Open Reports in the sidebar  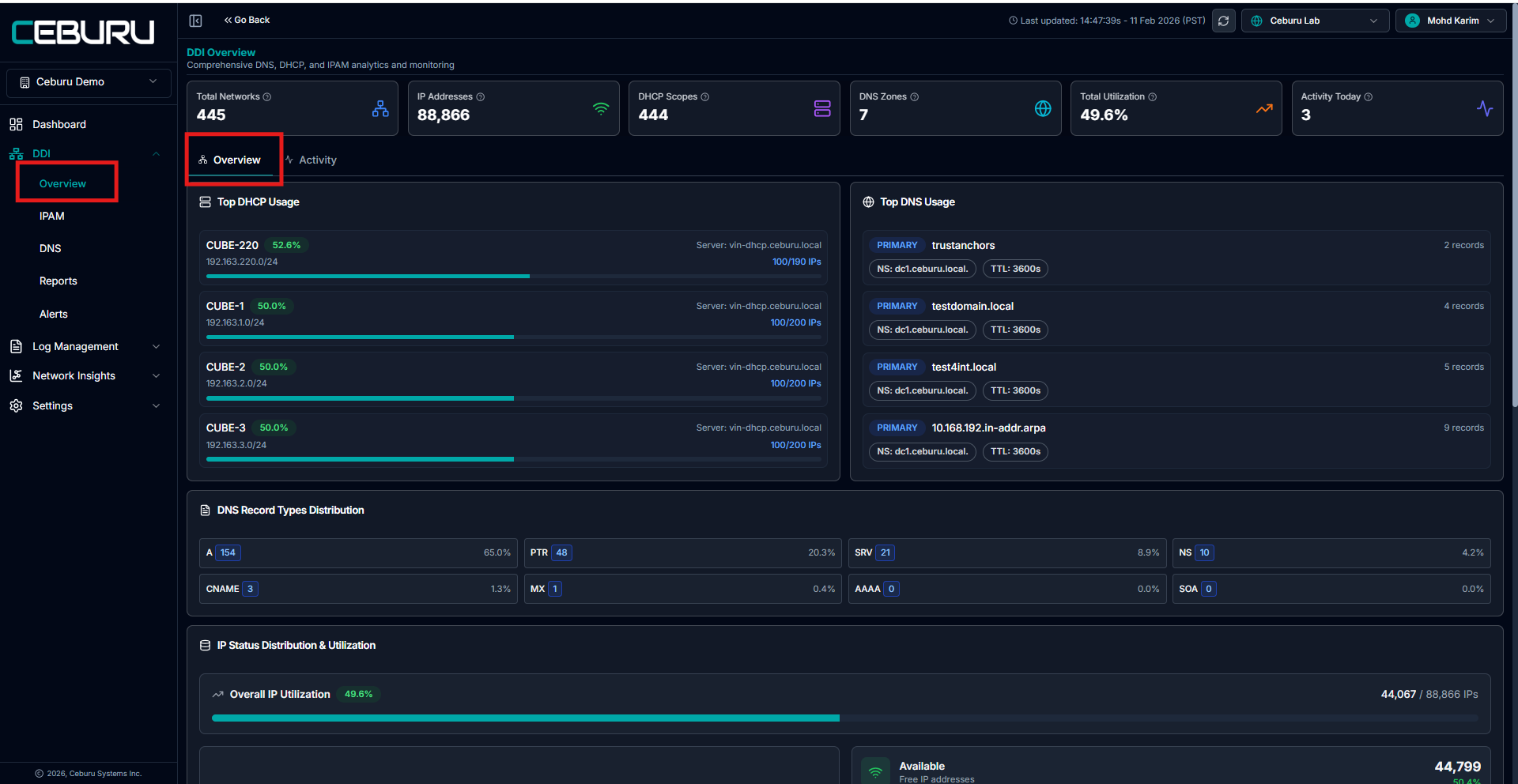pyautogui.click(x=59, y=281)
